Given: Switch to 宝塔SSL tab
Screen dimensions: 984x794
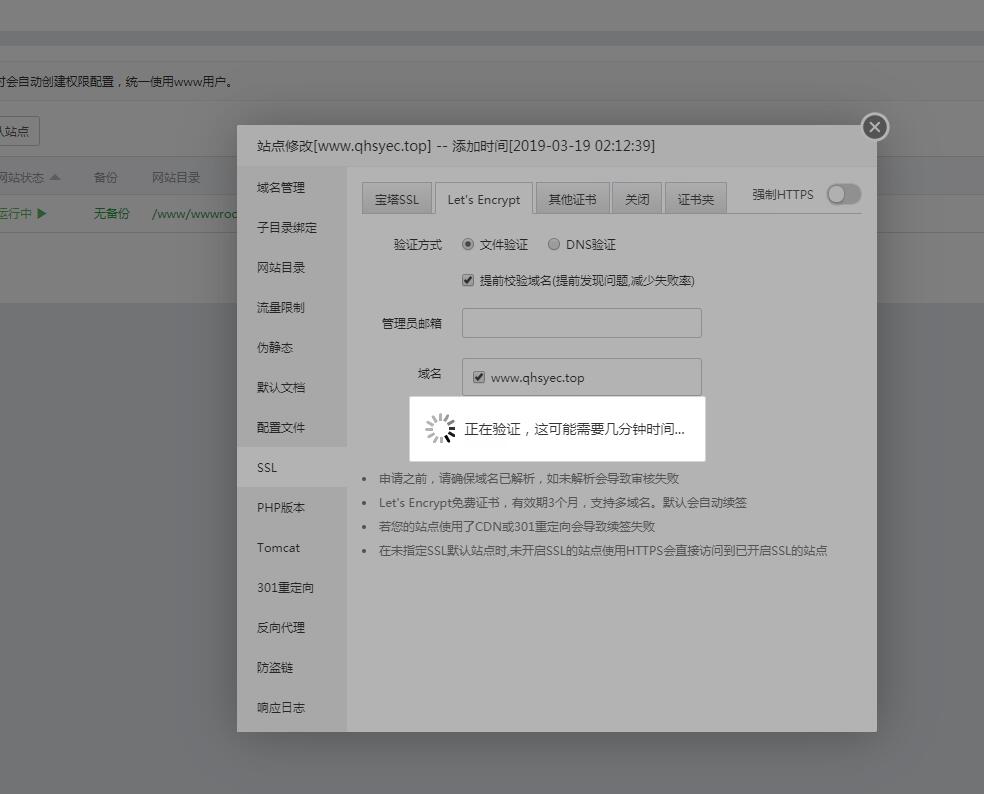Looking at the screenshot, I should coord(397,199).
